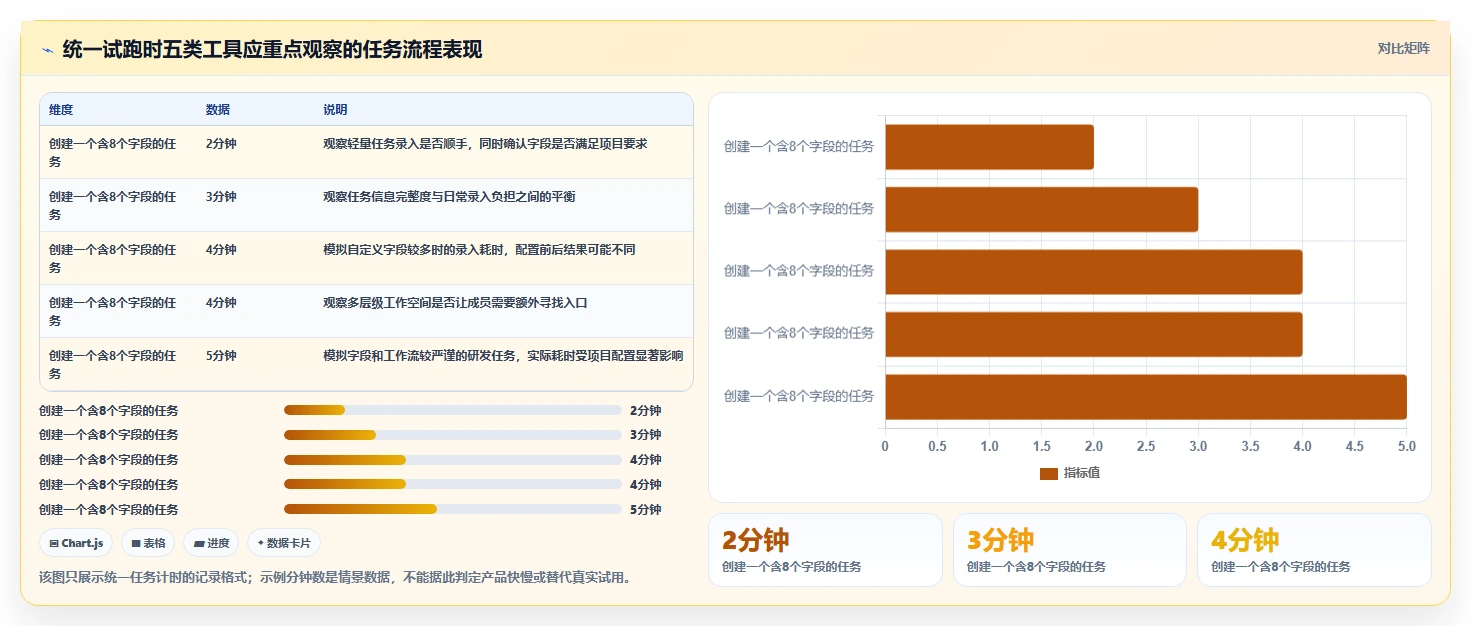Click the description starting 模拟自定义字段较多时
The image size is (1471, 626).
coord(479,250)
